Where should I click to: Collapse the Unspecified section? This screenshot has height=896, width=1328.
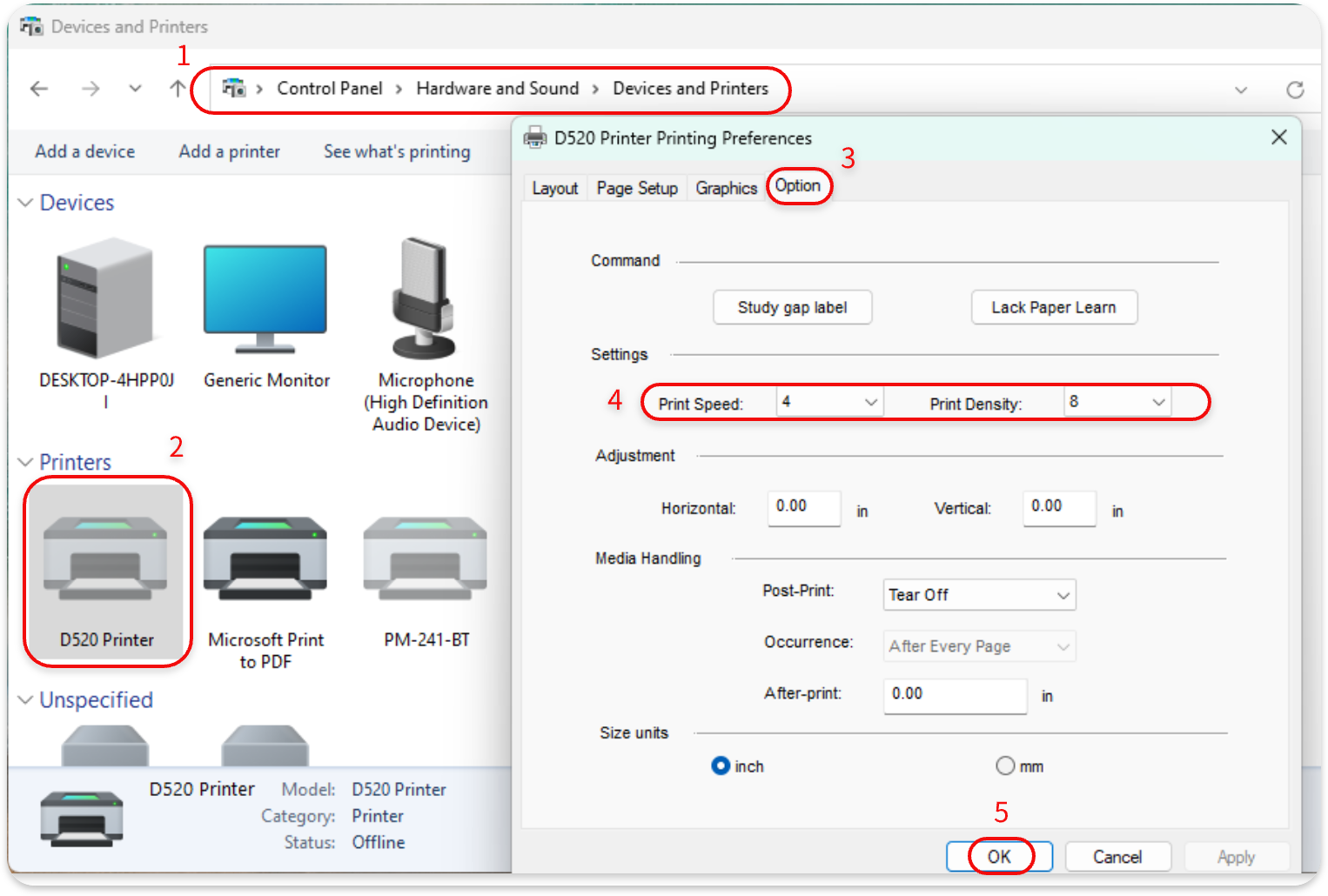(25, 700)
